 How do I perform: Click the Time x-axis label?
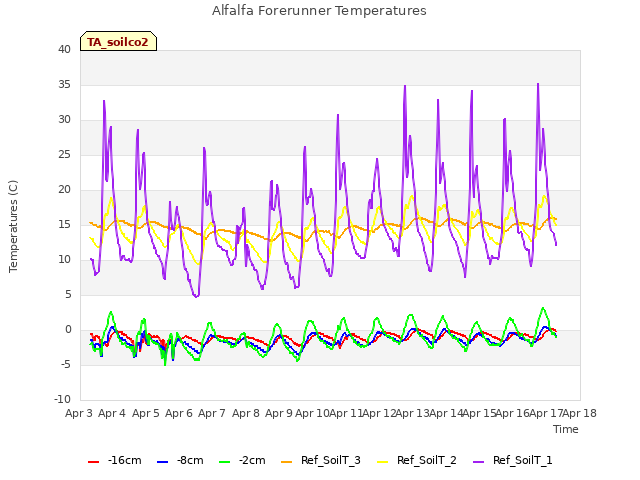pyautogui.click(x=566, y=429)
